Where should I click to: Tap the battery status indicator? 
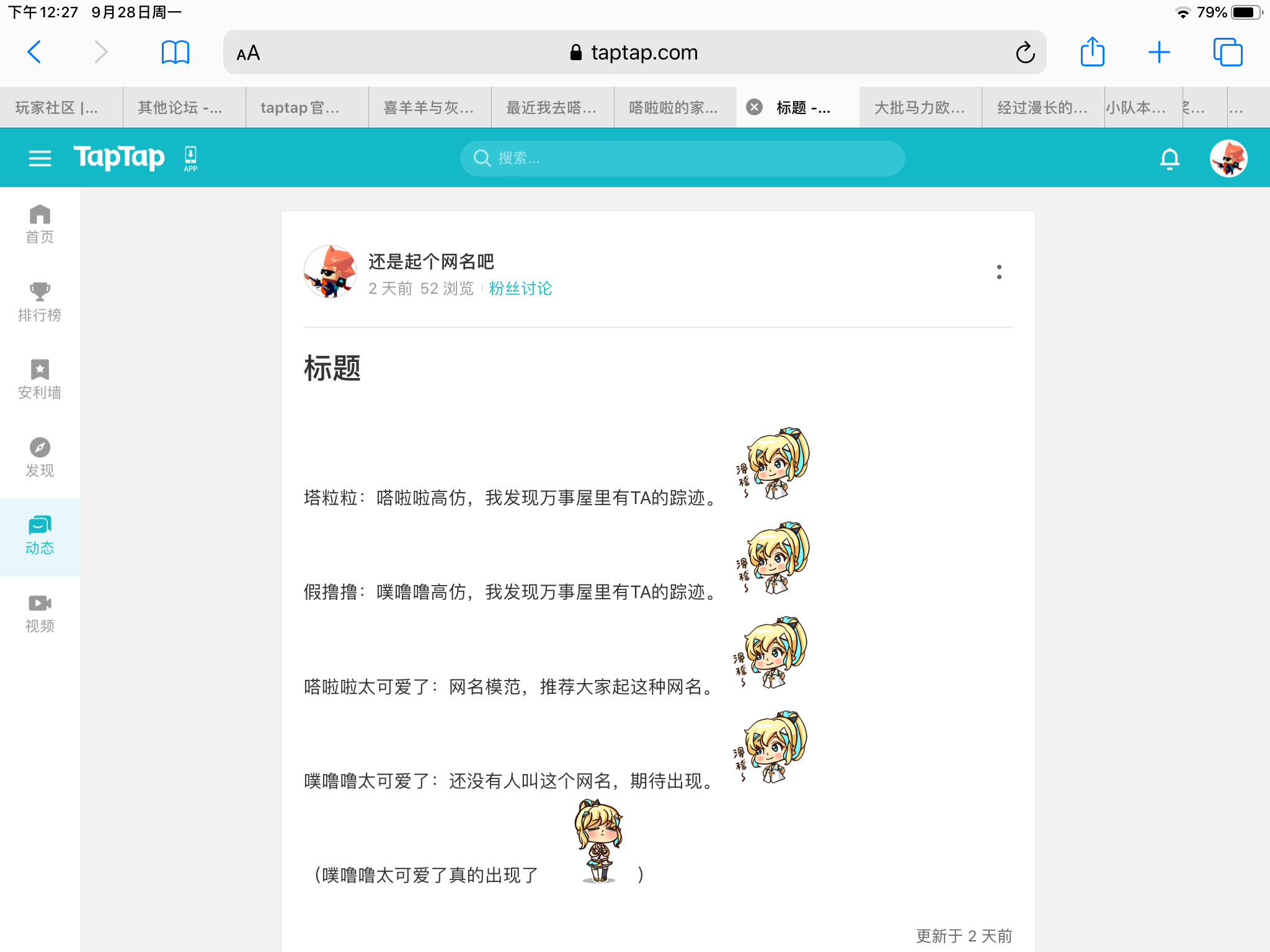tap(1247, 12)
